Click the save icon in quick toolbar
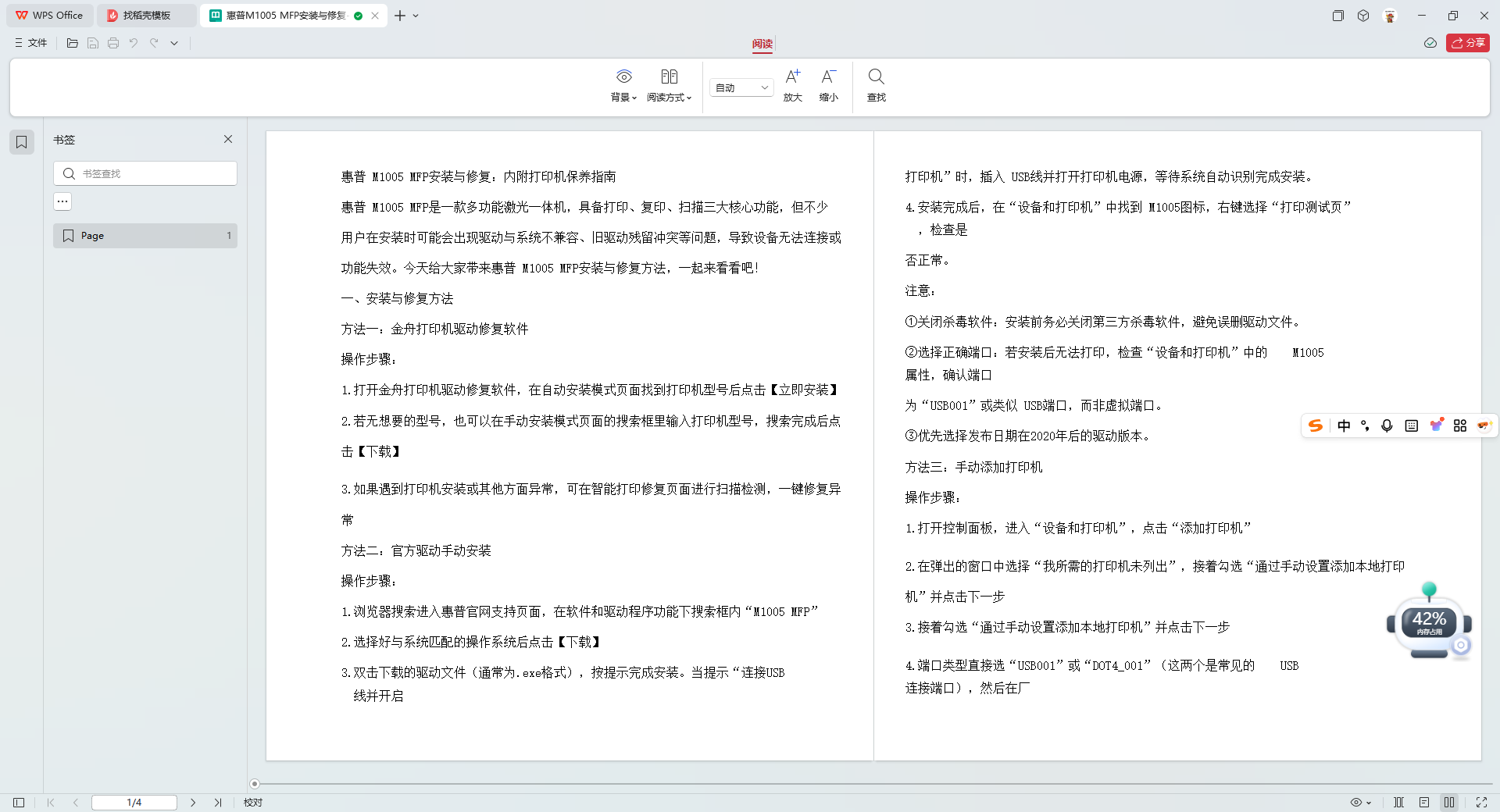 click(93, 43)
